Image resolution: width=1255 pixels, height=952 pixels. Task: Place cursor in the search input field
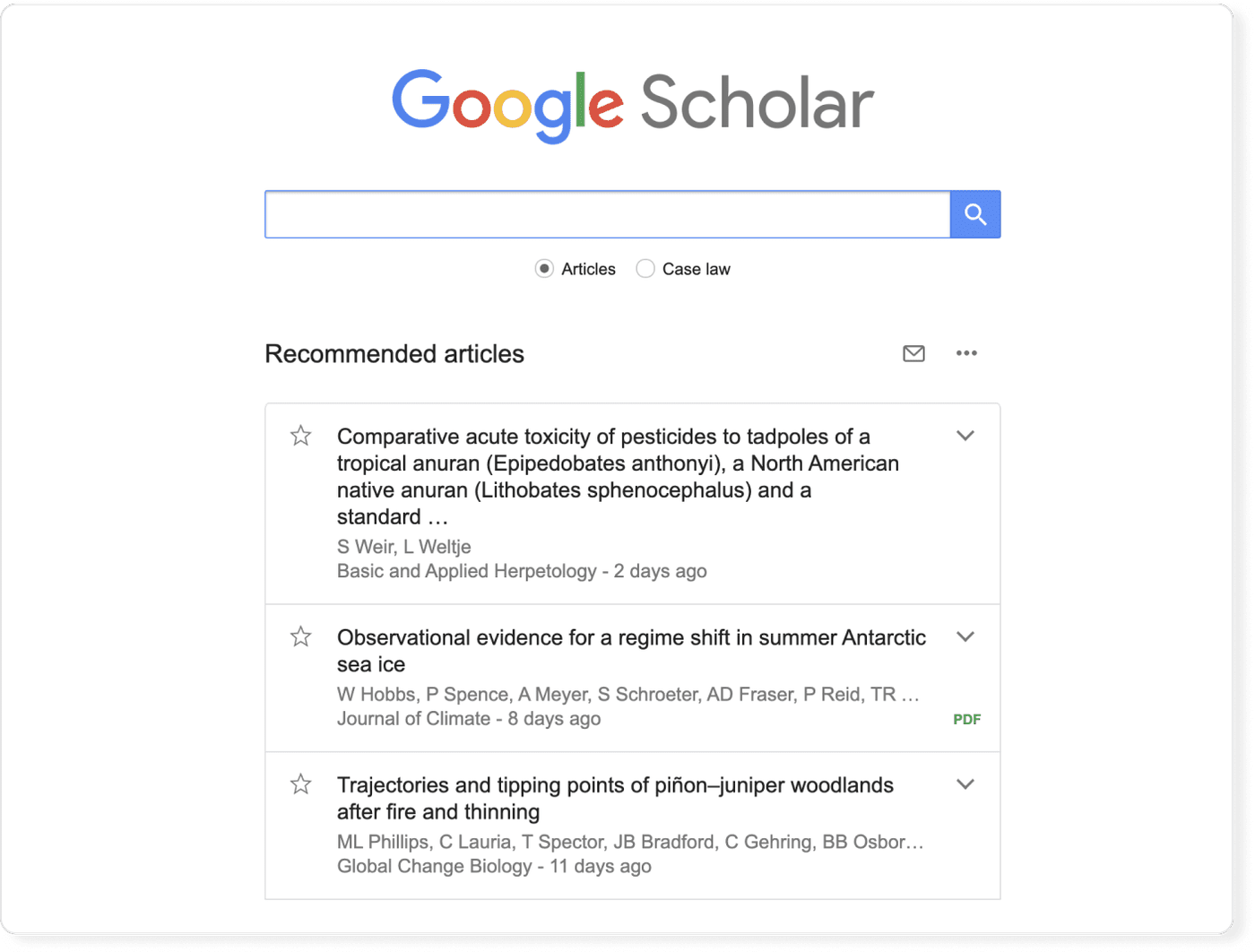coord(607,214)
